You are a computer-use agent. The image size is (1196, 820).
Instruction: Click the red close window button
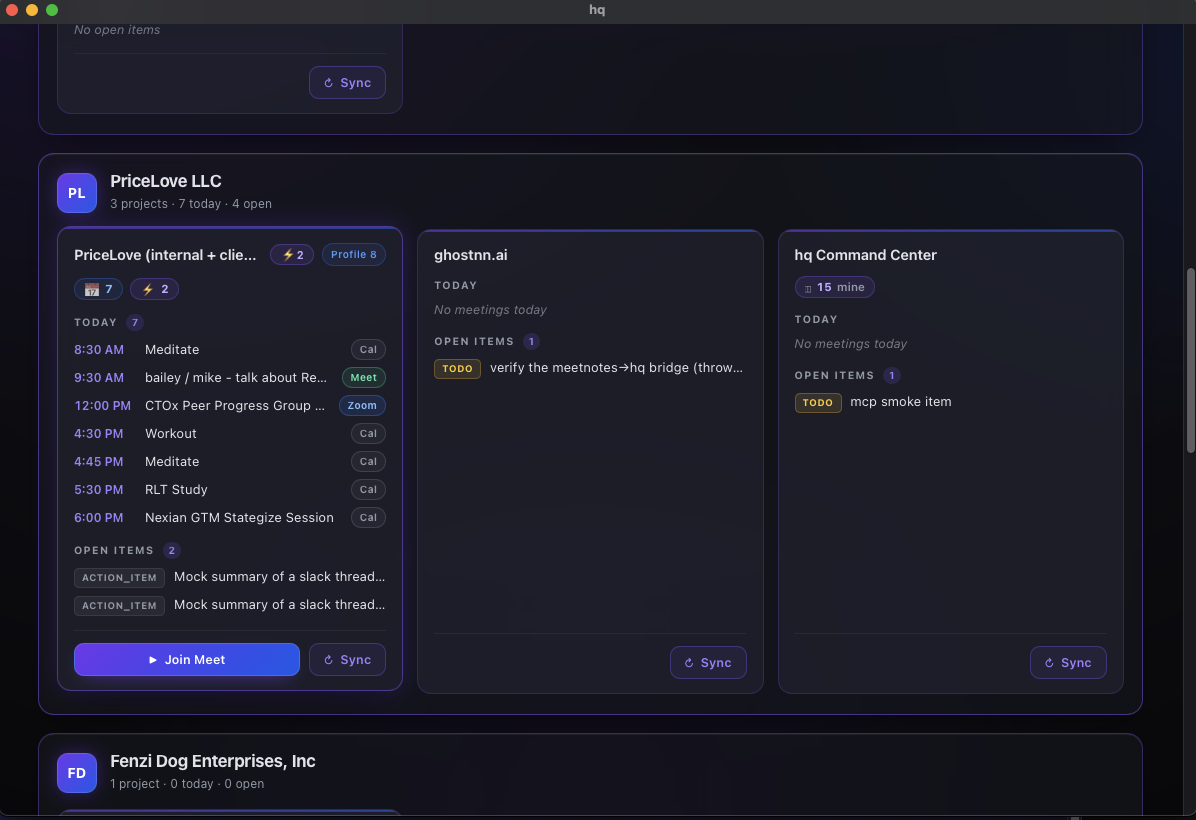pyautogui.click(x=12, y=10)
